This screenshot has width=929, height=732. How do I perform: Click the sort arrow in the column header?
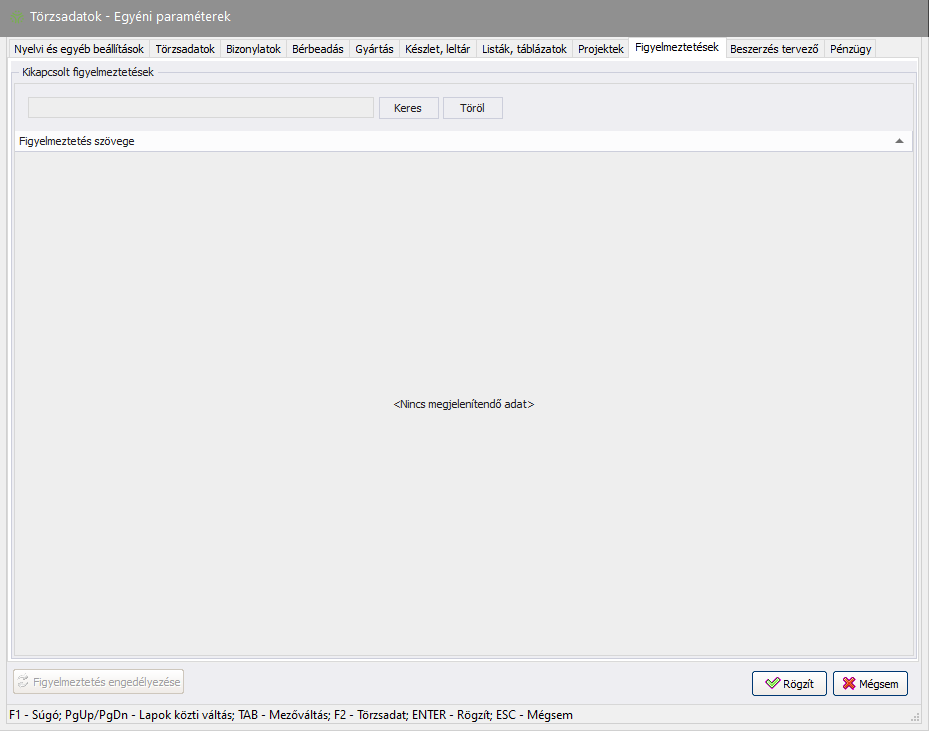tap(899, 141)
